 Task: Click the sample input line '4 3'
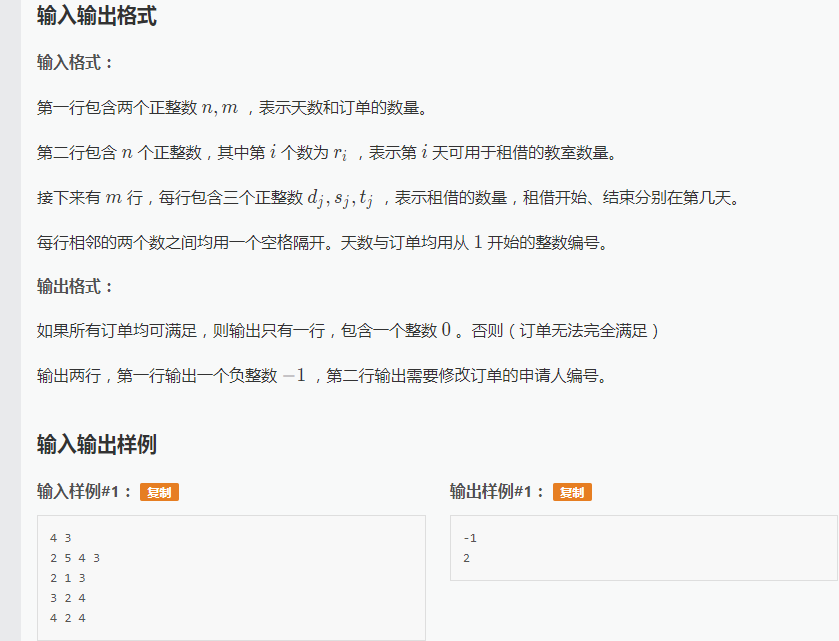(x=60, y=538)
